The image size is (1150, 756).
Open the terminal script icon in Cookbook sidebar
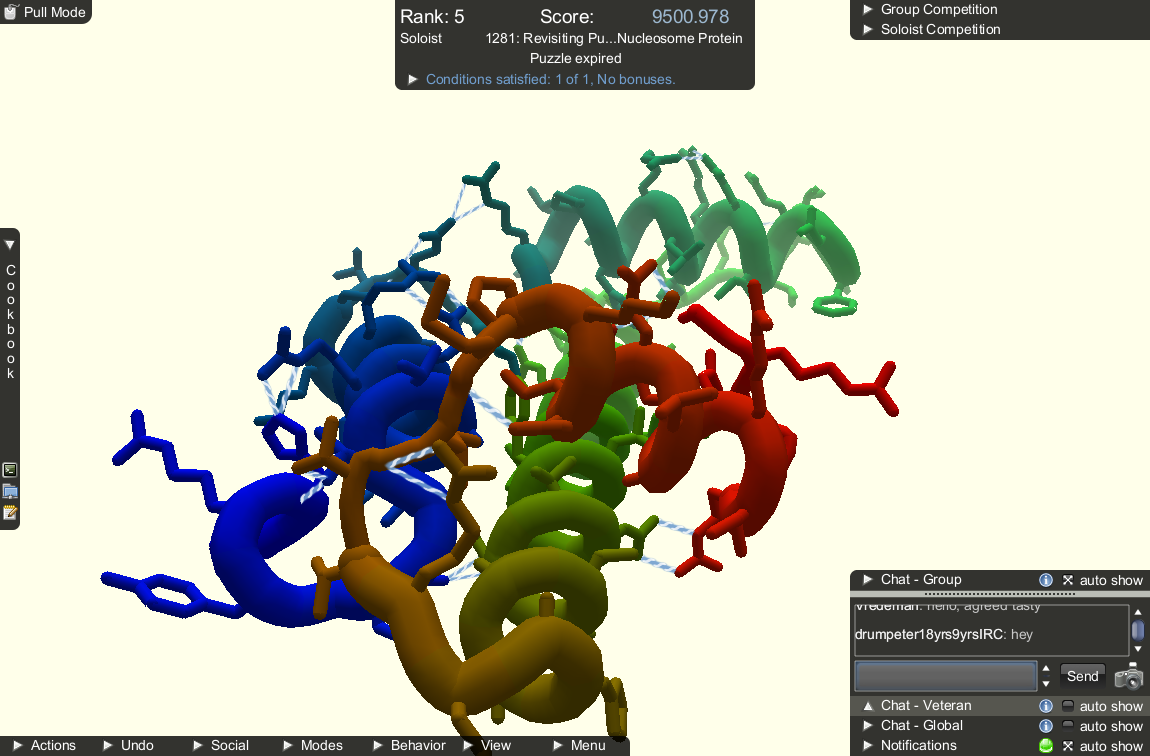(10, 470)
